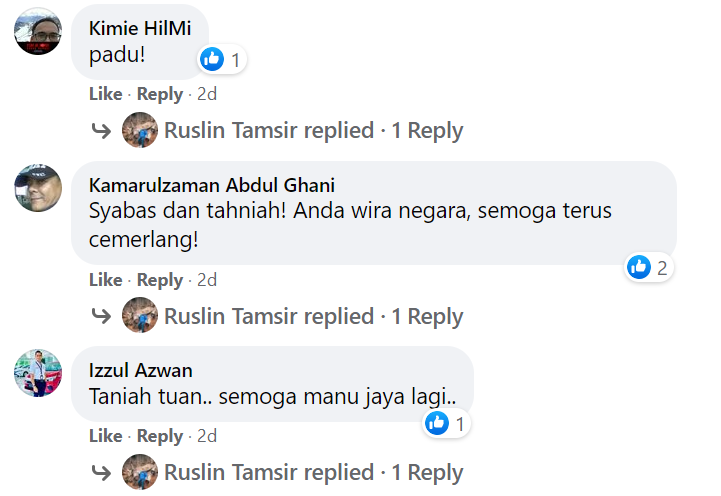The height and width of the screenshot is (496, 721).
Task: Expand the reply thread under Izzul Azwan's comment
Action: [x=313, y=473]
